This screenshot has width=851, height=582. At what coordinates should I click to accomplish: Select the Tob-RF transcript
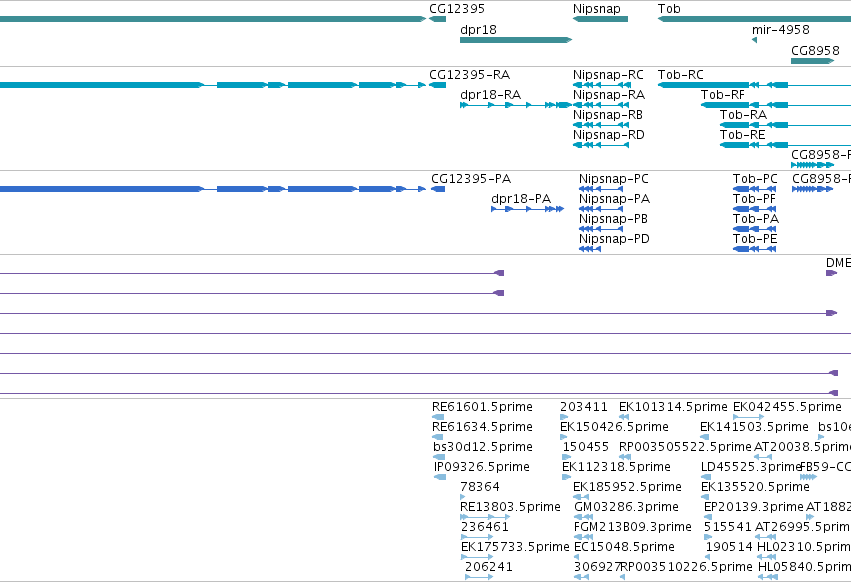pyautogui.click(x=776, y=105)
